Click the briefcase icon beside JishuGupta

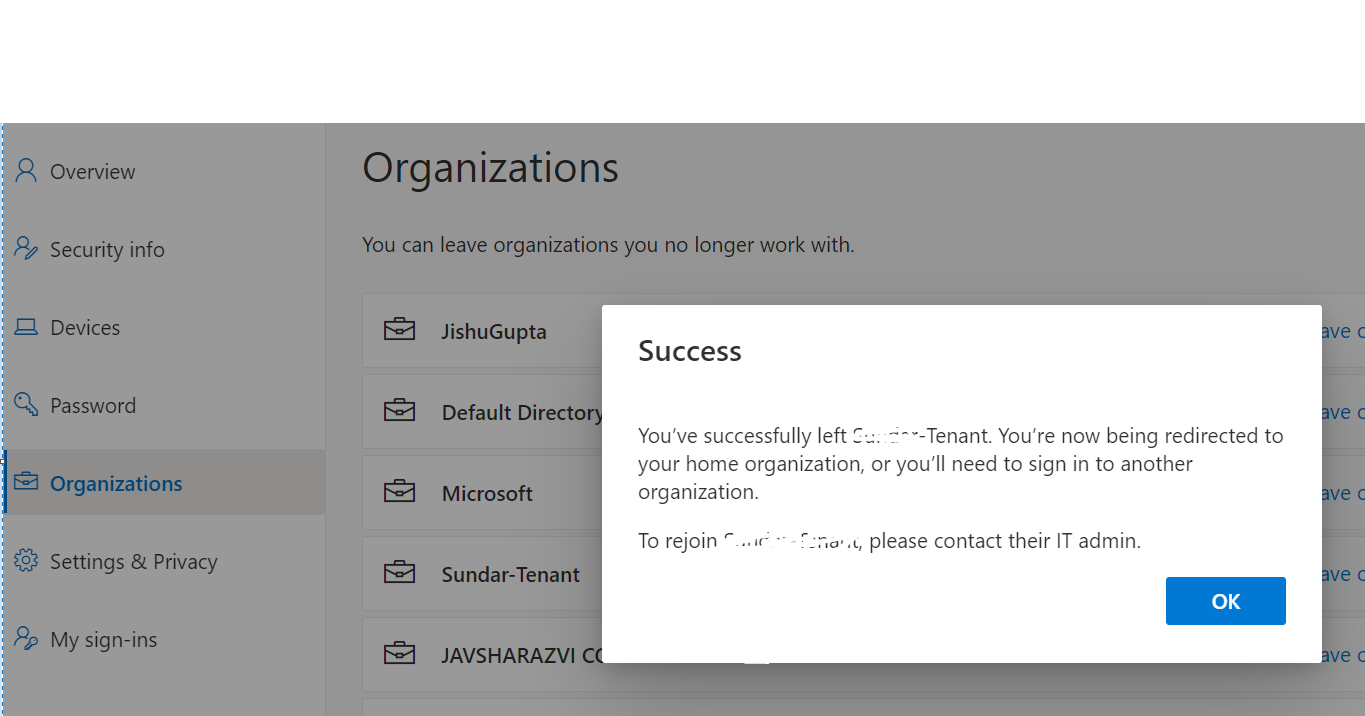(400, 330)
